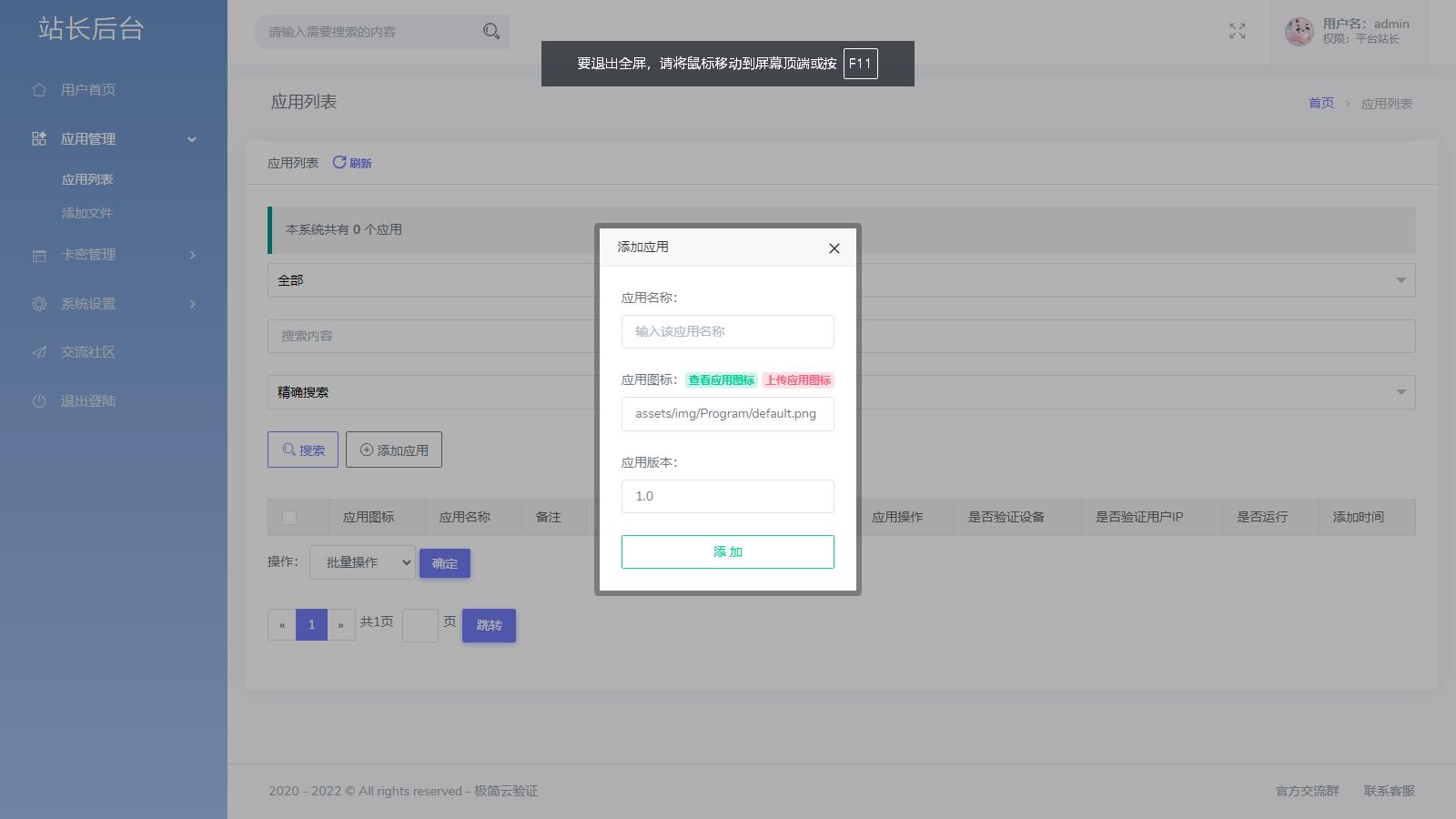Toggle the select-all checkbox in table header
The width and height of the screenshot is (1456, 819).
point(289,518)
